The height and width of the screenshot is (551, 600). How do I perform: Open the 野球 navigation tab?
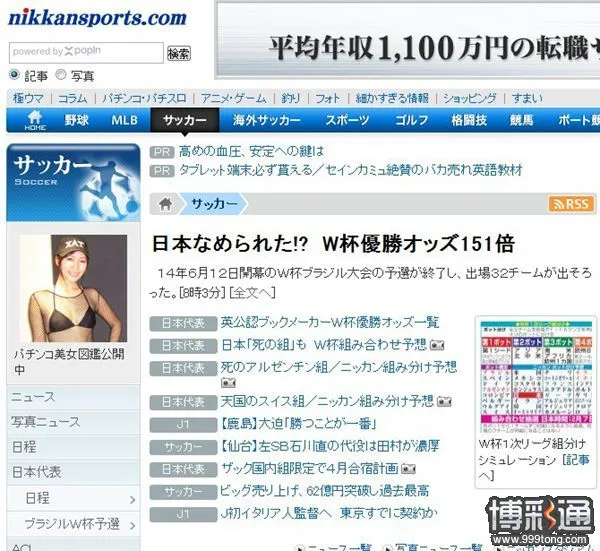77,120
